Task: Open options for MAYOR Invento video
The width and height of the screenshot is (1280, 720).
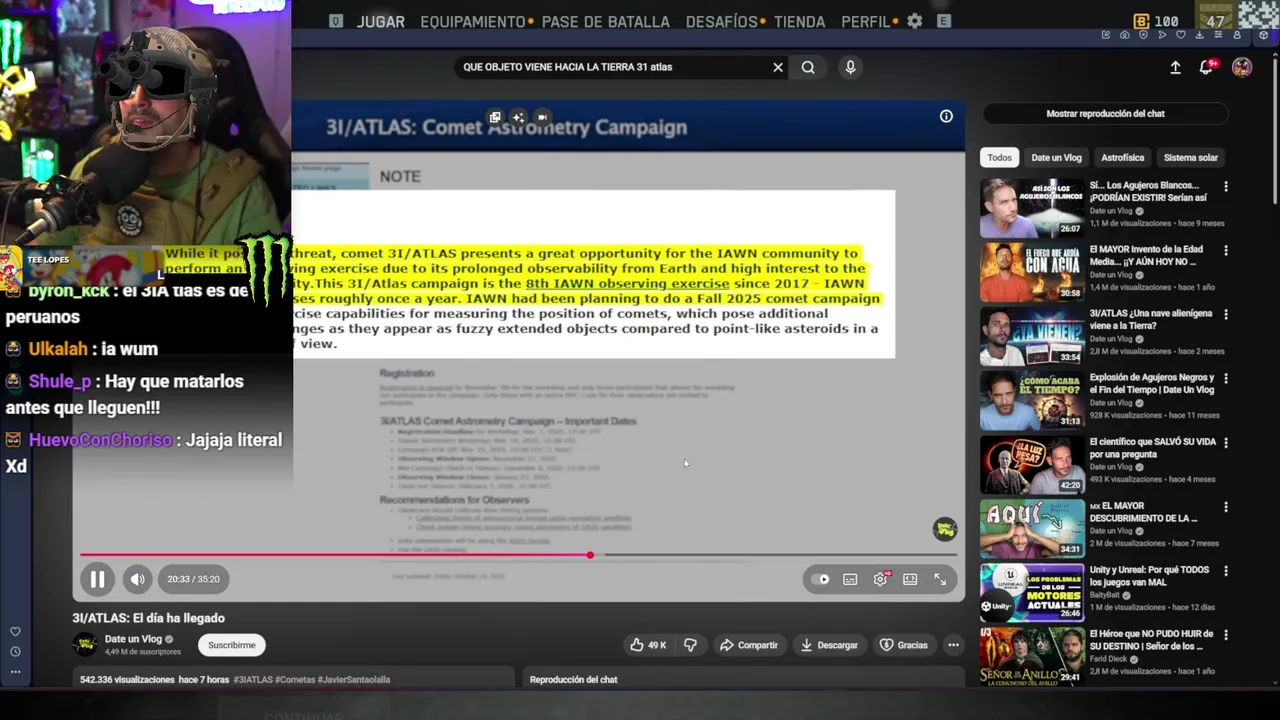Action: point(1226,250)
